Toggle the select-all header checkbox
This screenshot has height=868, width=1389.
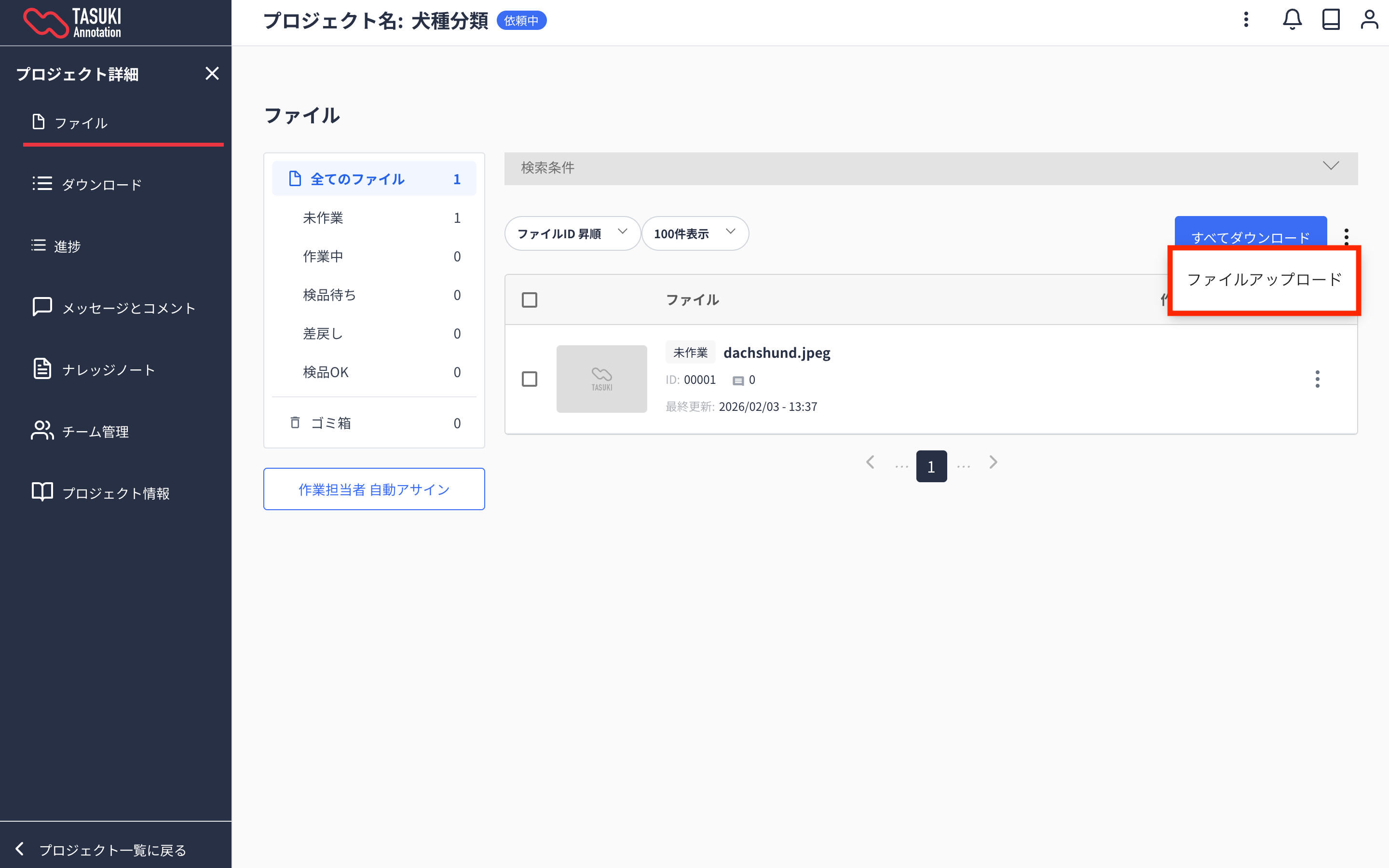(x=529, y=299)
